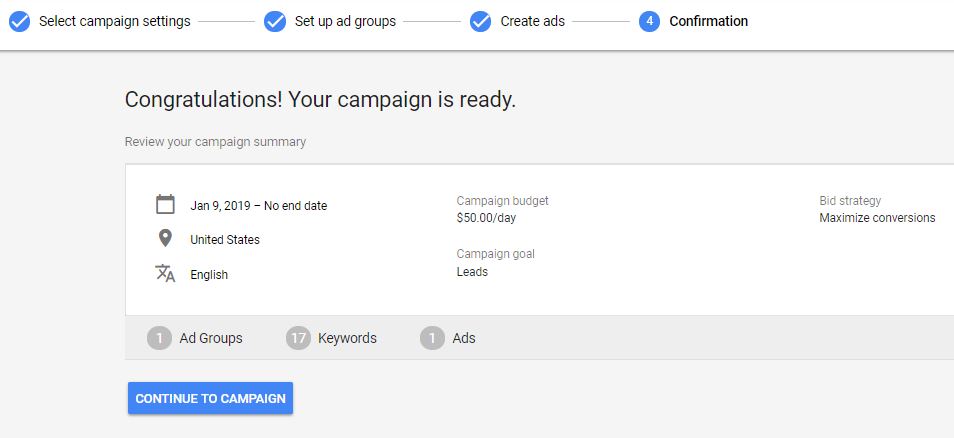Click the calendar icon beside the campaign dates
The image size is (954, 438).
click(x=165, y=204)
